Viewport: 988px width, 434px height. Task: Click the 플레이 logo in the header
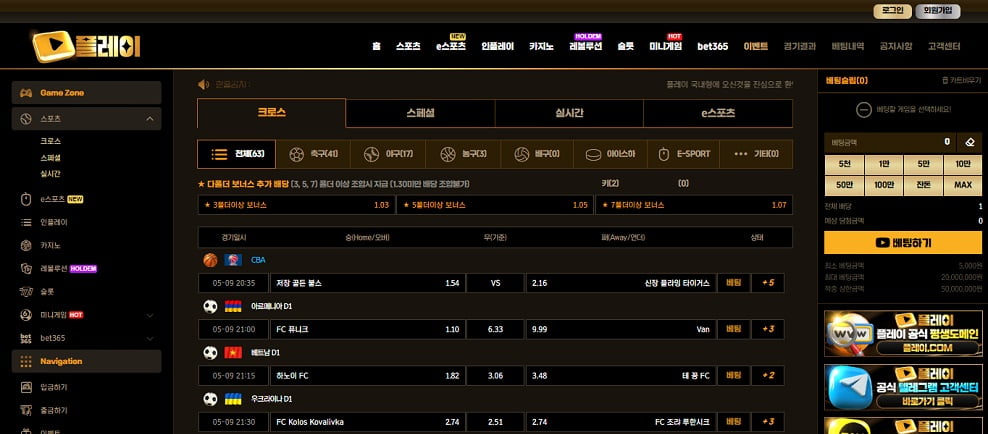(x=85, y=46)
